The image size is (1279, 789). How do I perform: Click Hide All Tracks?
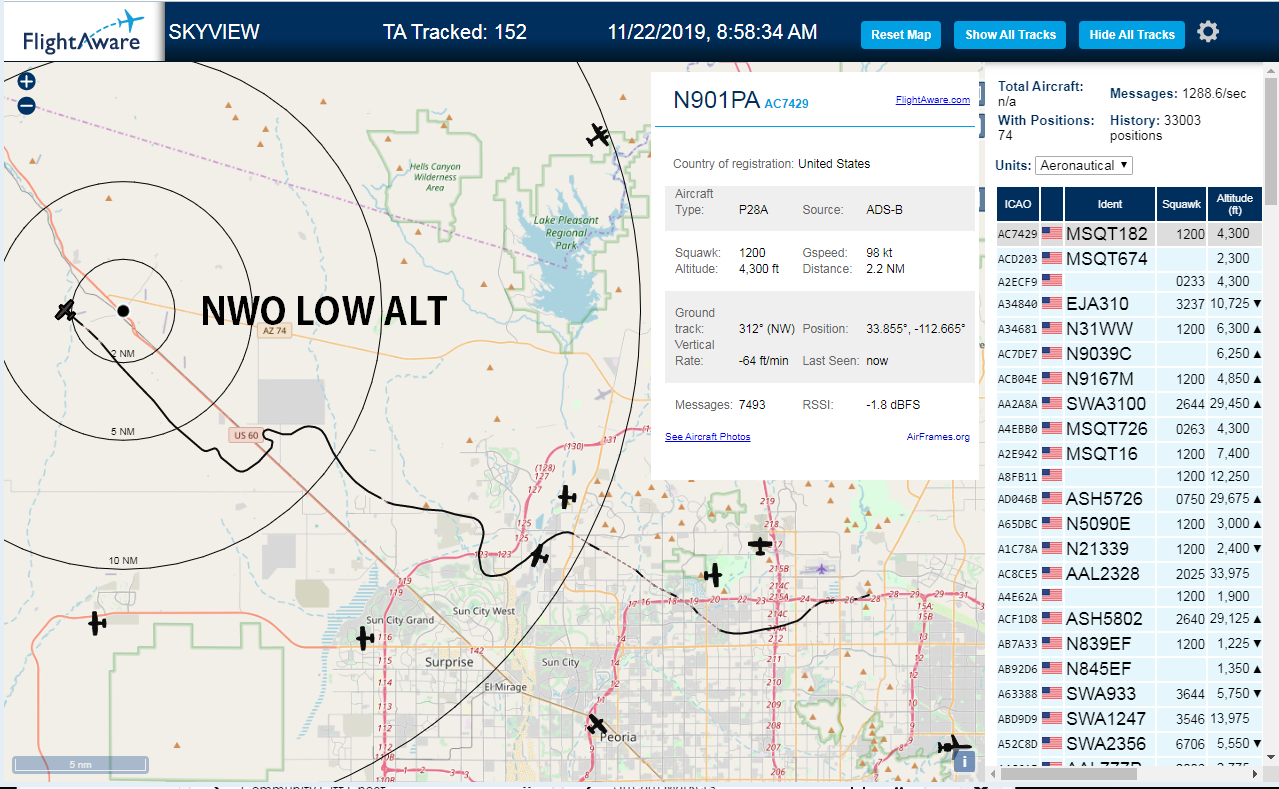point(1132,34)
